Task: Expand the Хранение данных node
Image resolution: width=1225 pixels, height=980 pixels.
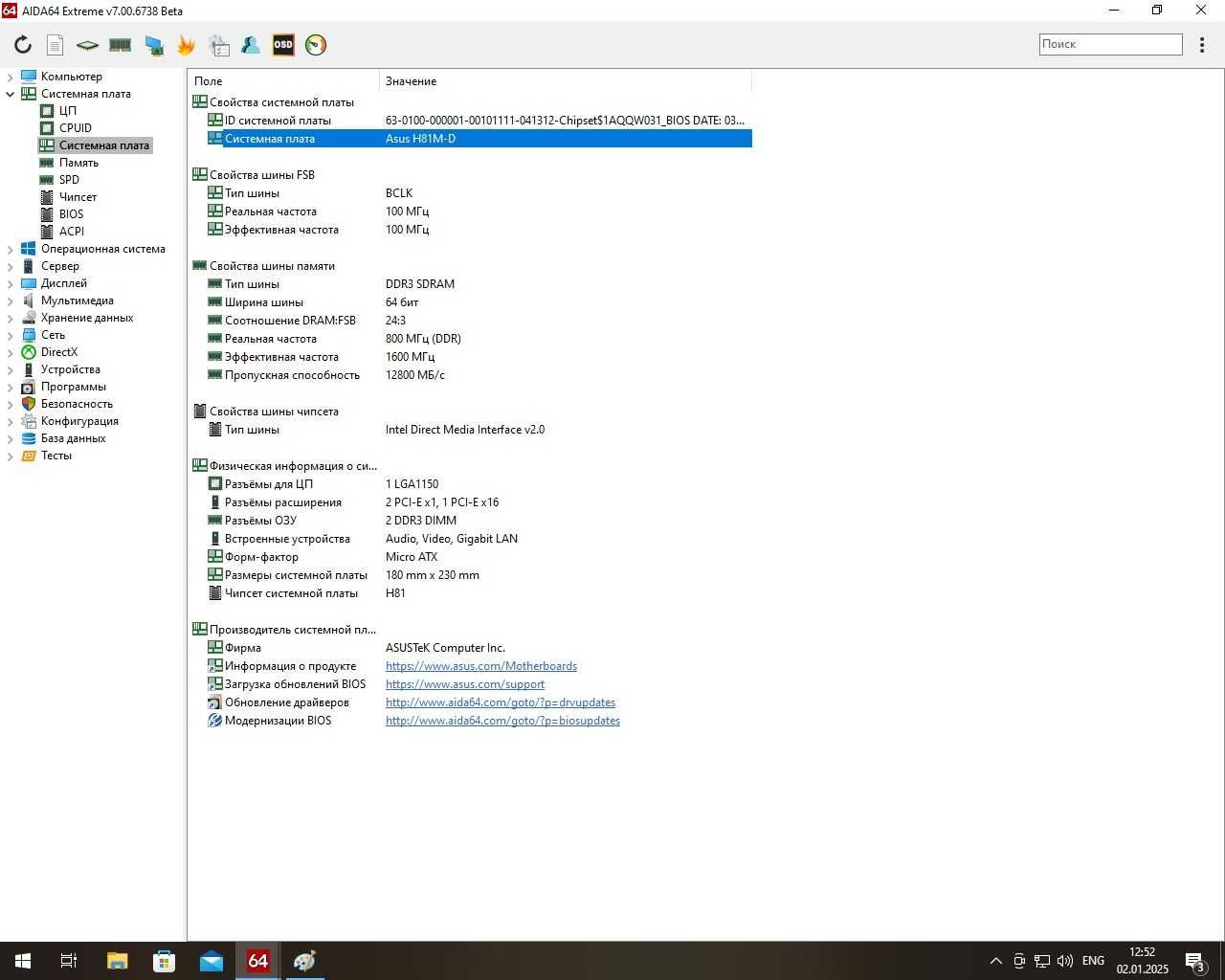Action: (11, 318)
